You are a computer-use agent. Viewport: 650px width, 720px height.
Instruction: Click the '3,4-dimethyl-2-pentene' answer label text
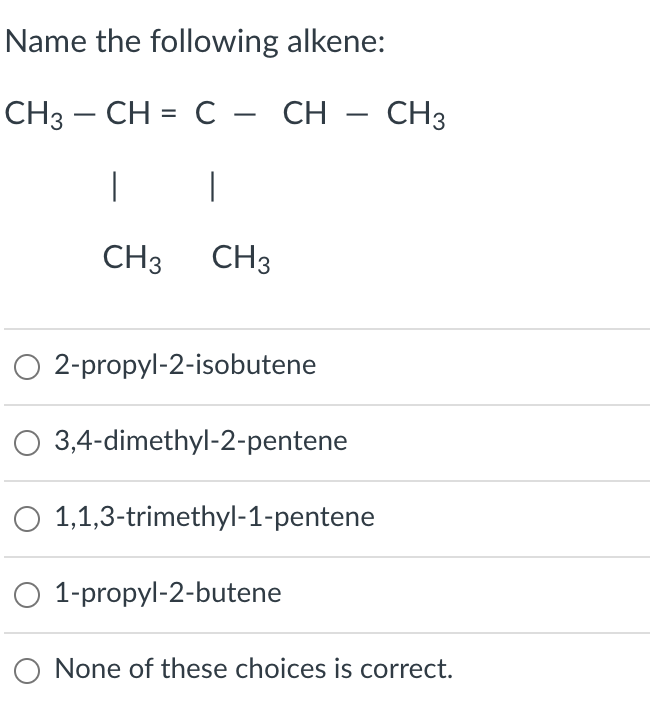click(201, 441)
